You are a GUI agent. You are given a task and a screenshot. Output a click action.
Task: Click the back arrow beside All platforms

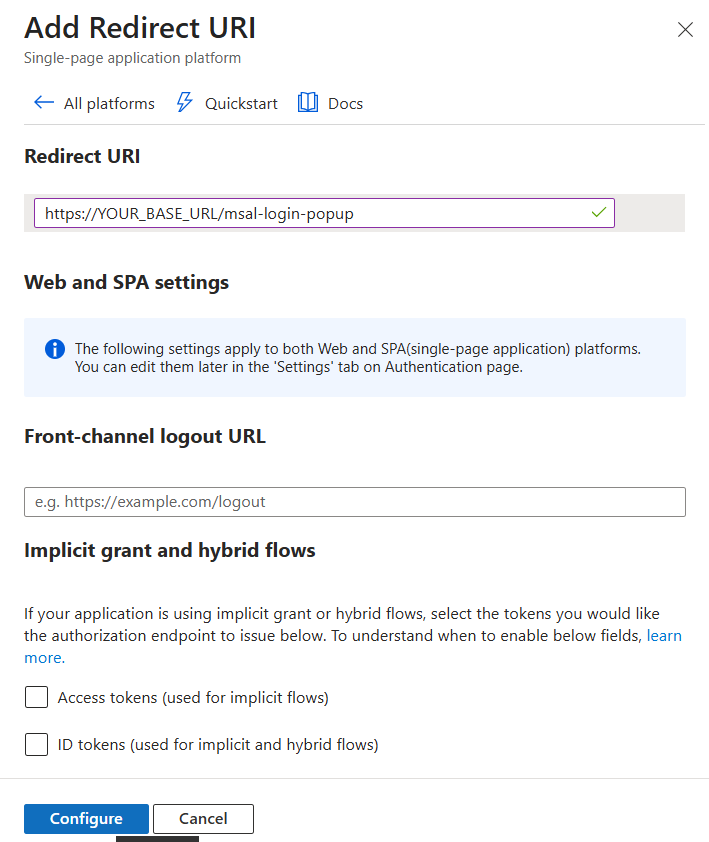pos(43,103)
